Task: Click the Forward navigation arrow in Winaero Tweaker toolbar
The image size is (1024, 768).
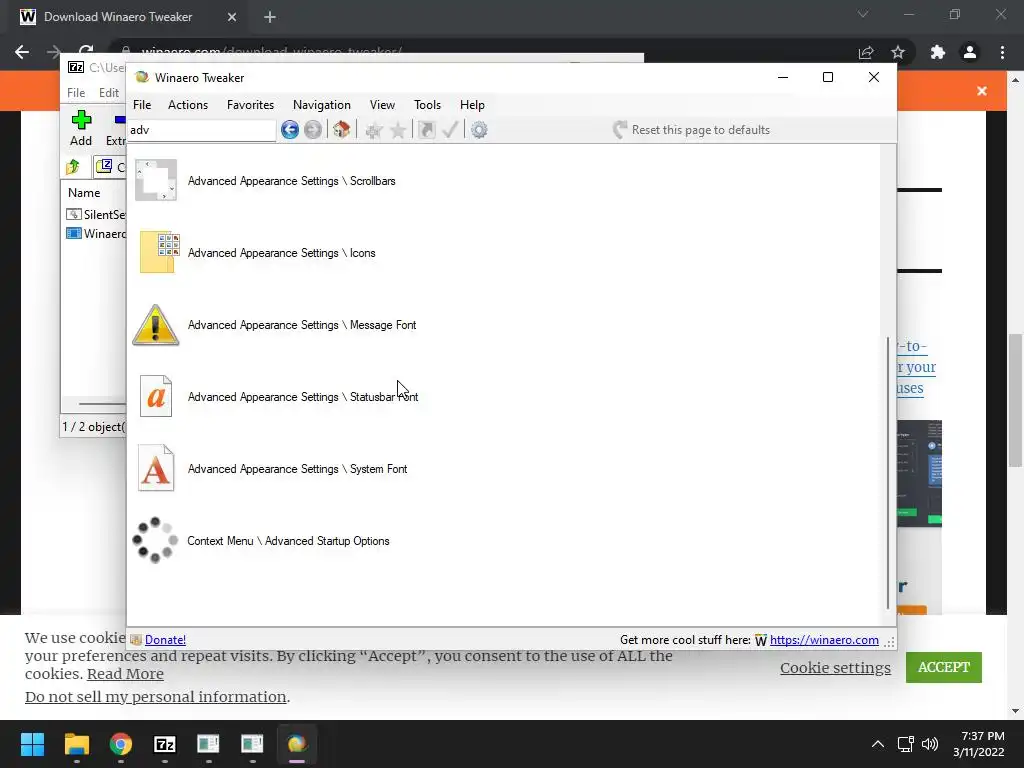Action: (x=313, y=130)
